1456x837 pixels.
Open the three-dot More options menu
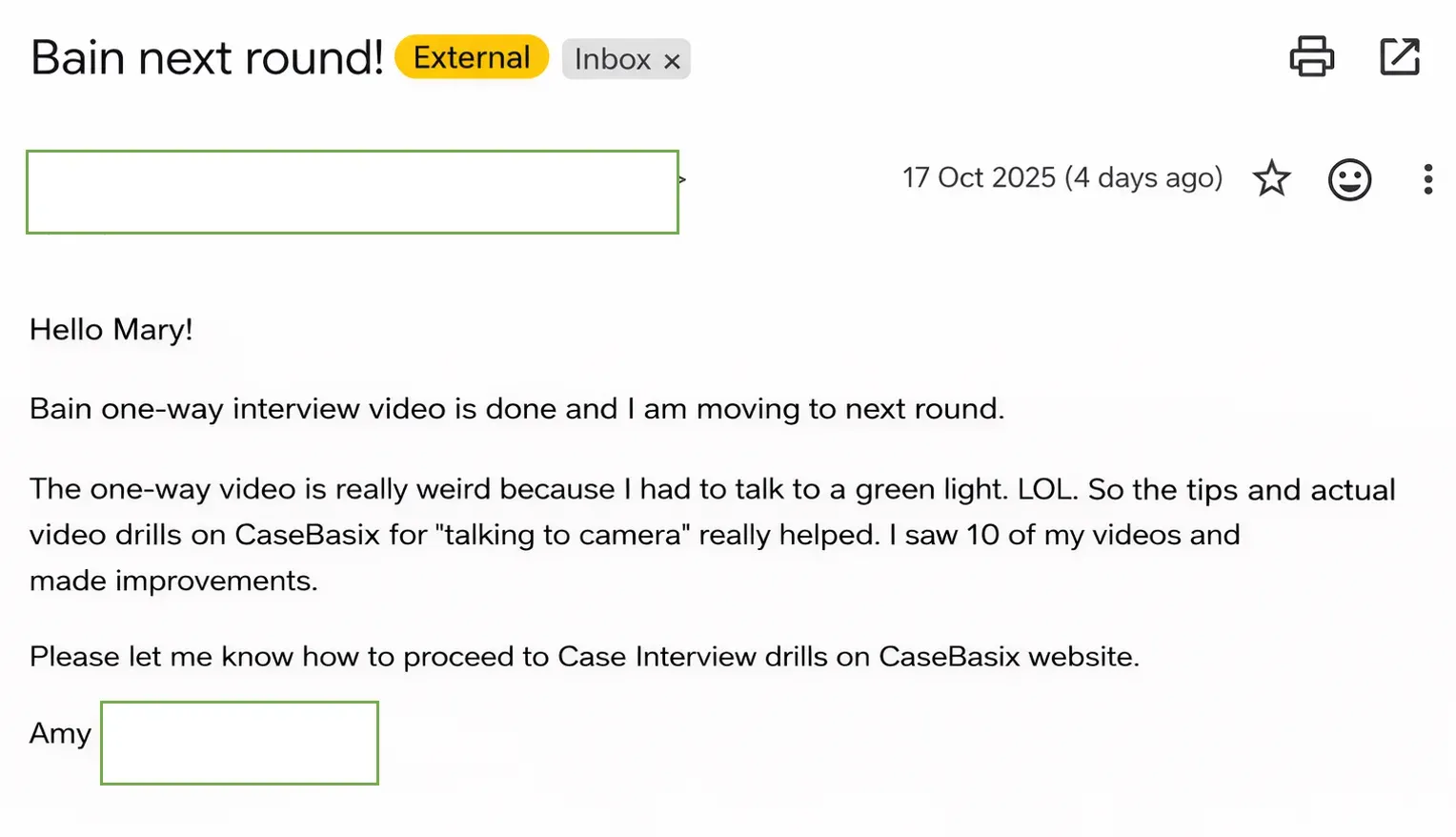pos(1427,179)
